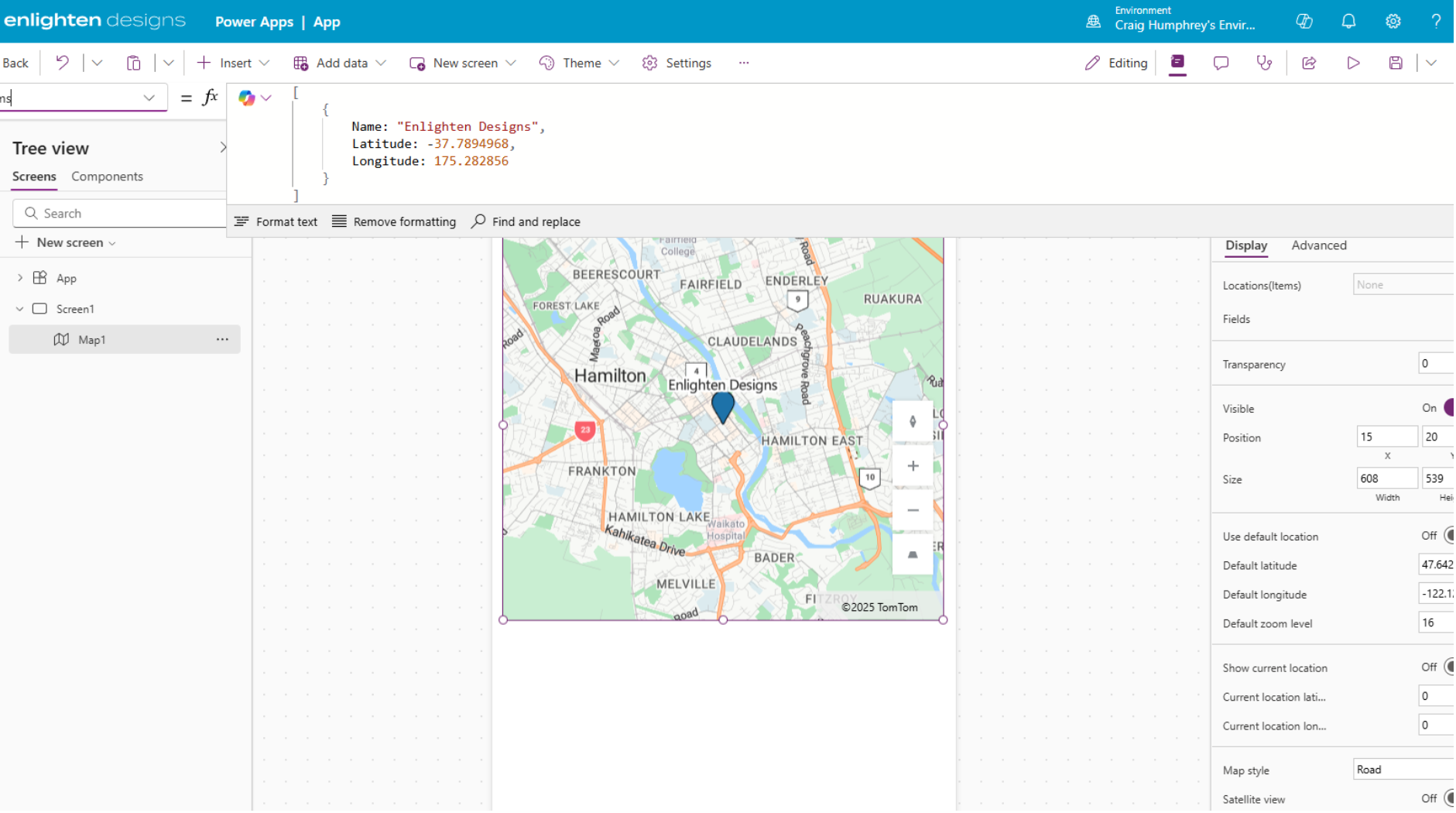
Task: Click Format text in formula bar
Action: click(x=276, y=221)
